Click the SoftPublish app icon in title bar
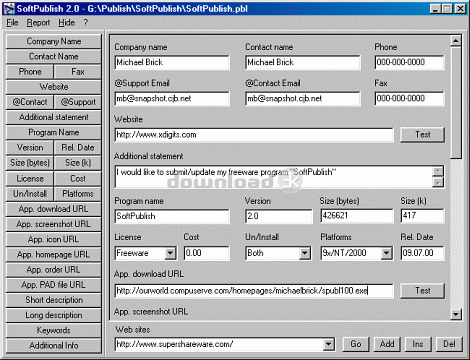Screen dimensions: 470x360 pos(9,8)
